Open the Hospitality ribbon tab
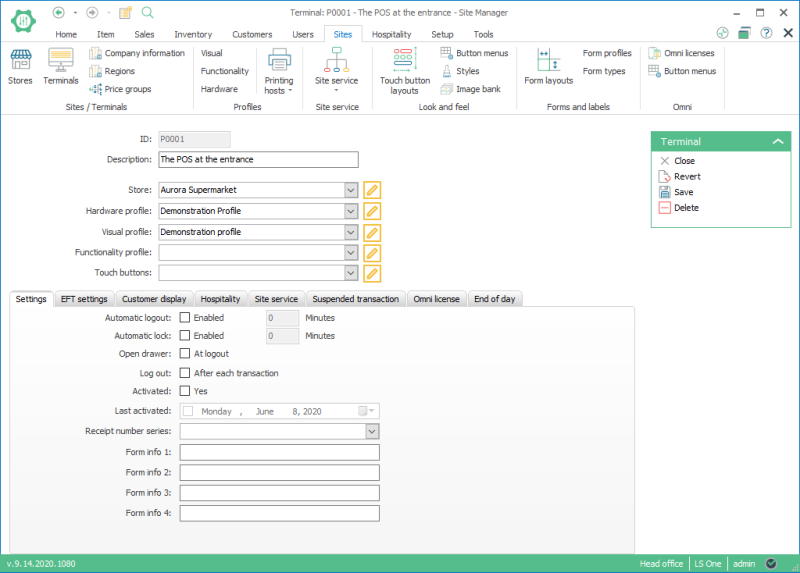This screenshot has width=800, height=573. pos(391,34)
